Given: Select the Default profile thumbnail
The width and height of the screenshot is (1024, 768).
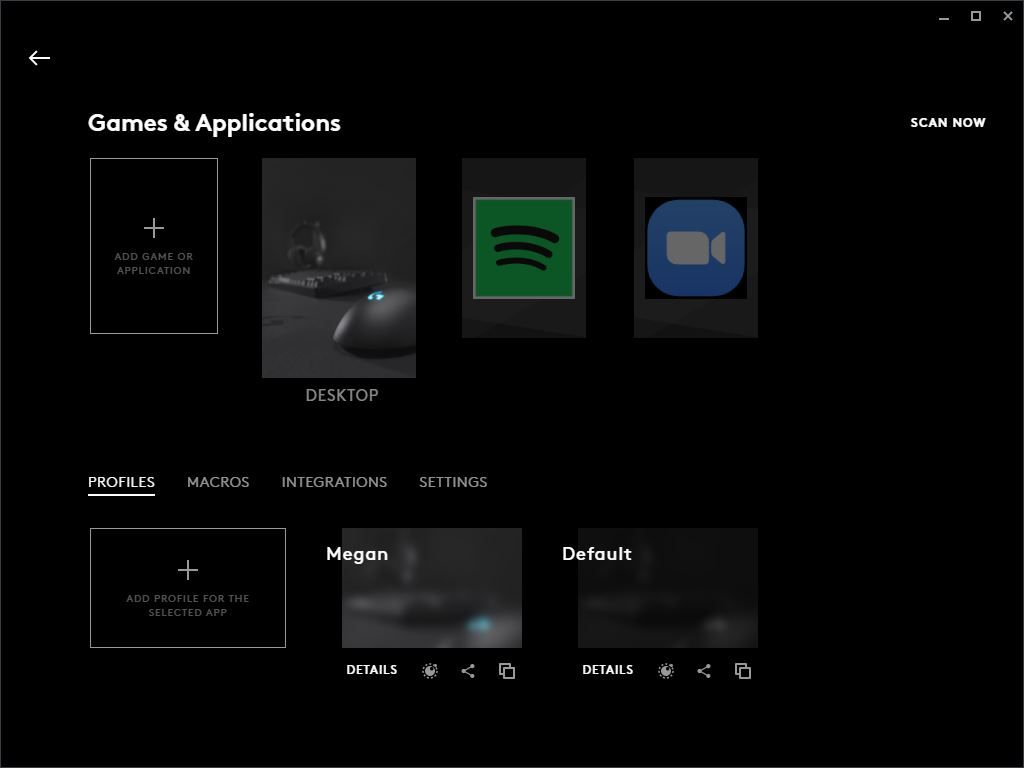Looking at the screenshot, I should coord(667,588).
